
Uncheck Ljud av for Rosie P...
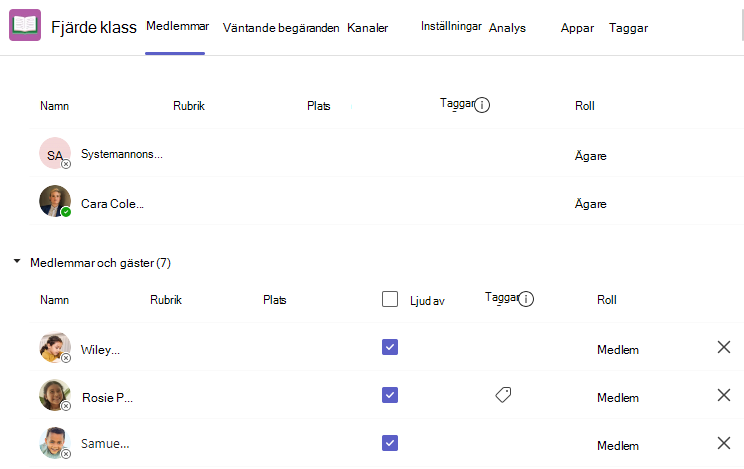pyautogui.click(x=390, y=395)
